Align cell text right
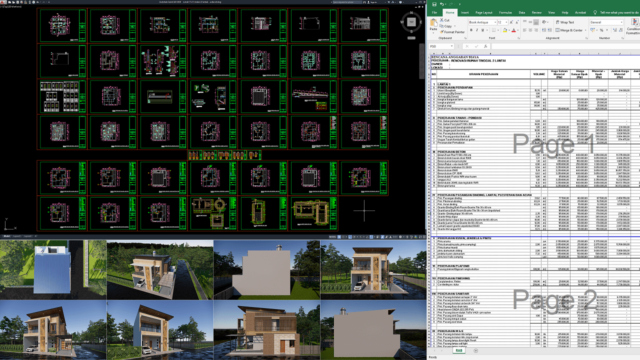This screenshot has width=640, height=360. [536, 30]
